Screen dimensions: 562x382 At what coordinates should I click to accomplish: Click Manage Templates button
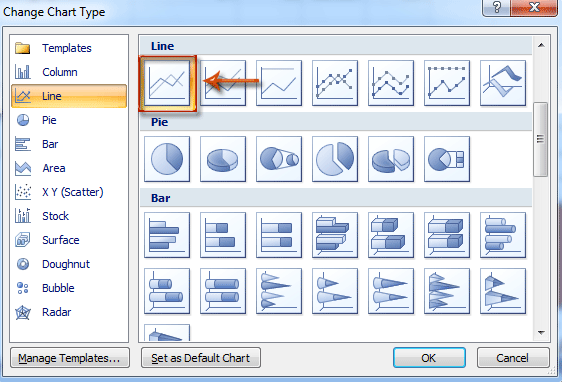[x=70, y=358]
